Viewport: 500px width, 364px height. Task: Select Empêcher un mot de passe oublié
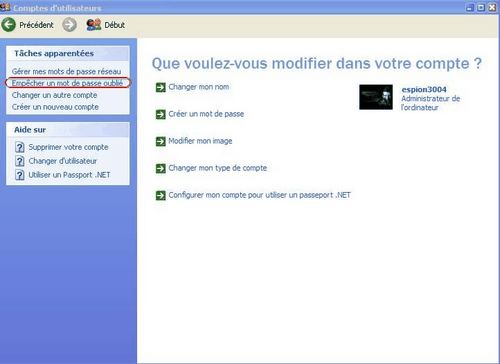[68, 83]
